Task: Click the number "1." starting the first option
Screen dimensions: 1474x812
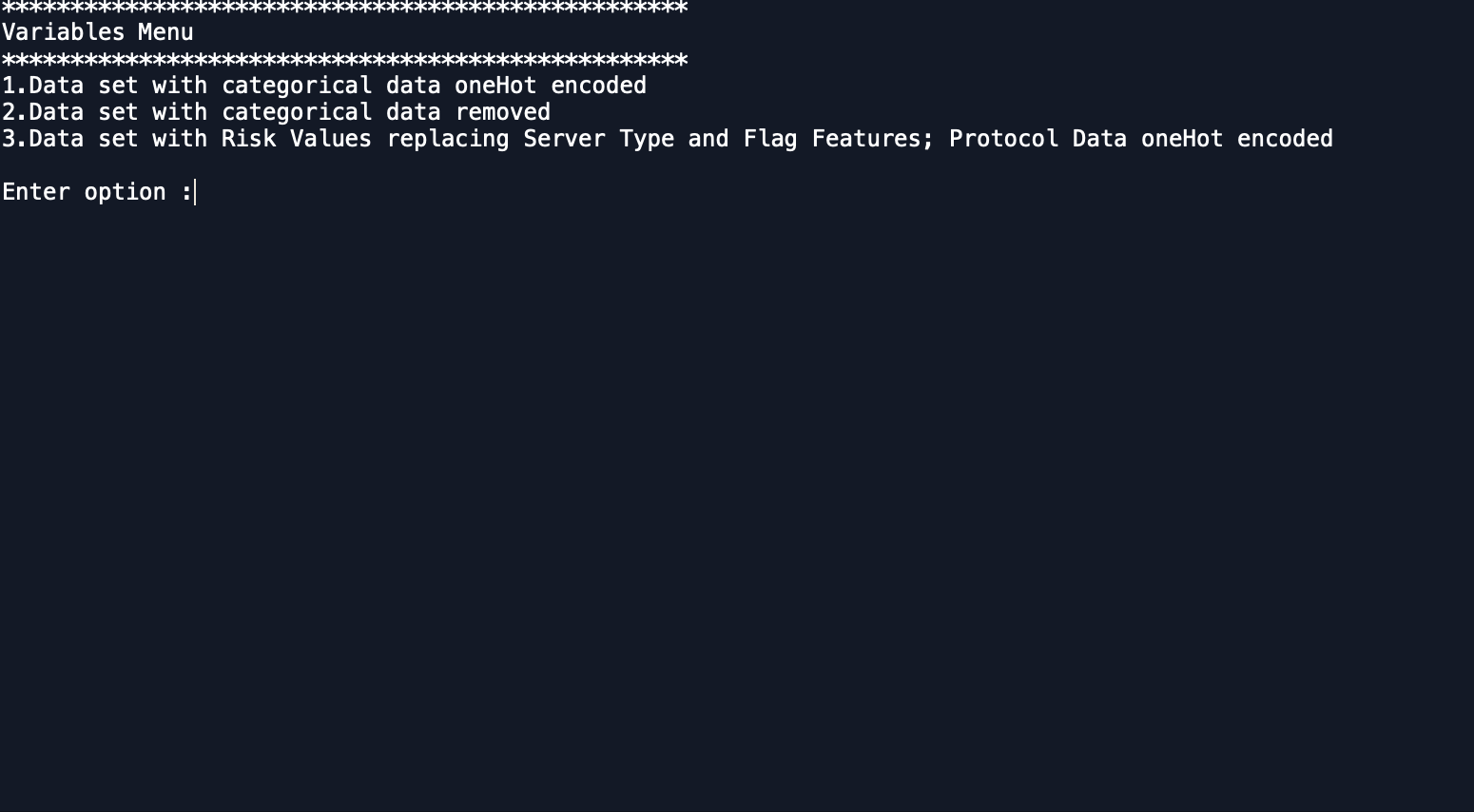Action: click(x=14, y=86)
